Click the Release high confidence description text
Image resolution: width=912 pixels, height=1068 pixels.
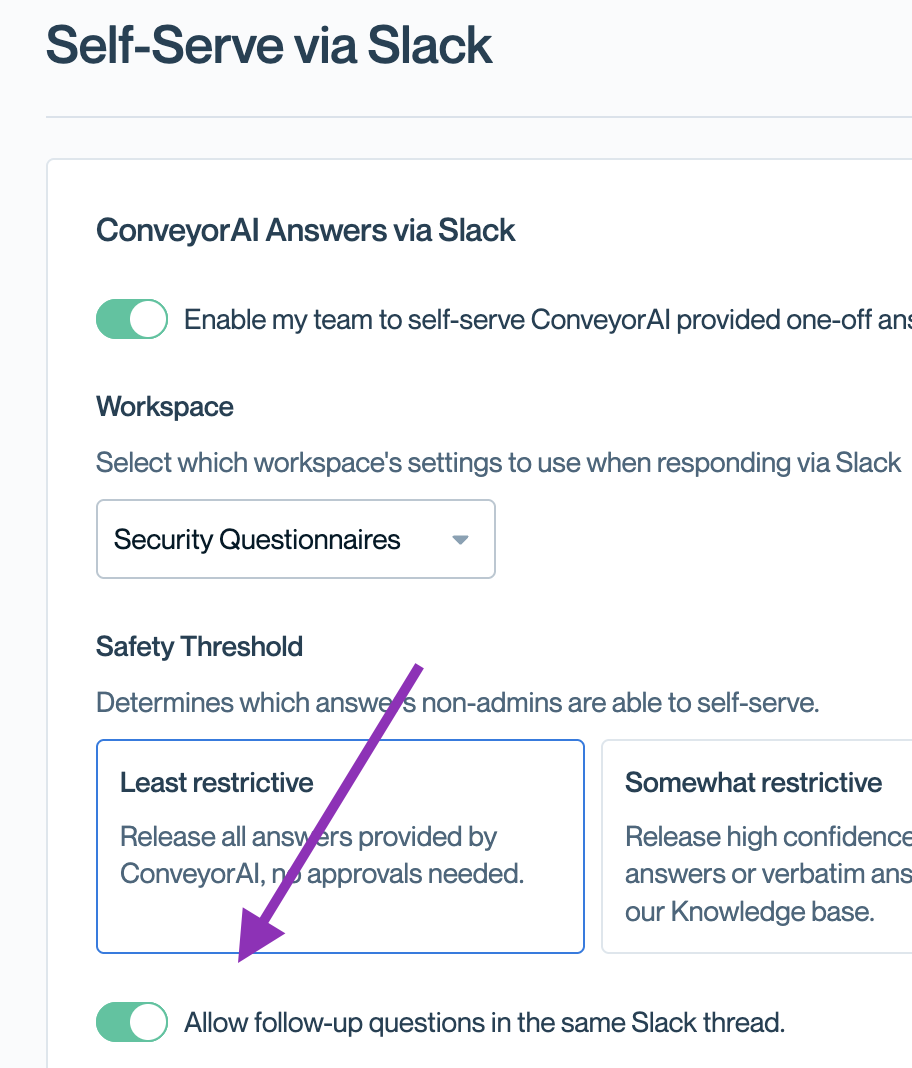768,874
